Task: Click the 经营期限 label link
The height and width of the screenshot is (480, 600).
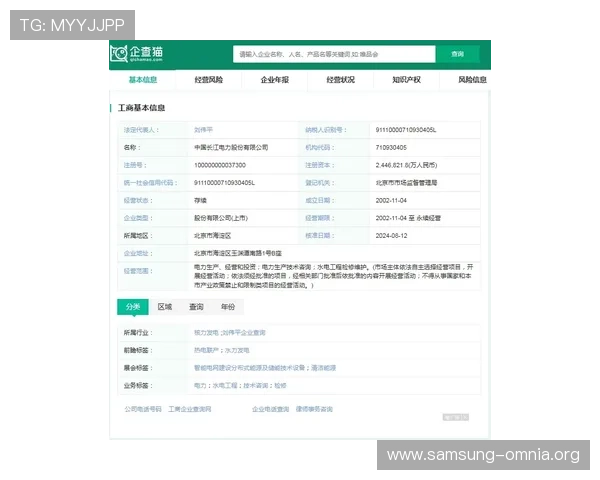Action: coord(320,218)
